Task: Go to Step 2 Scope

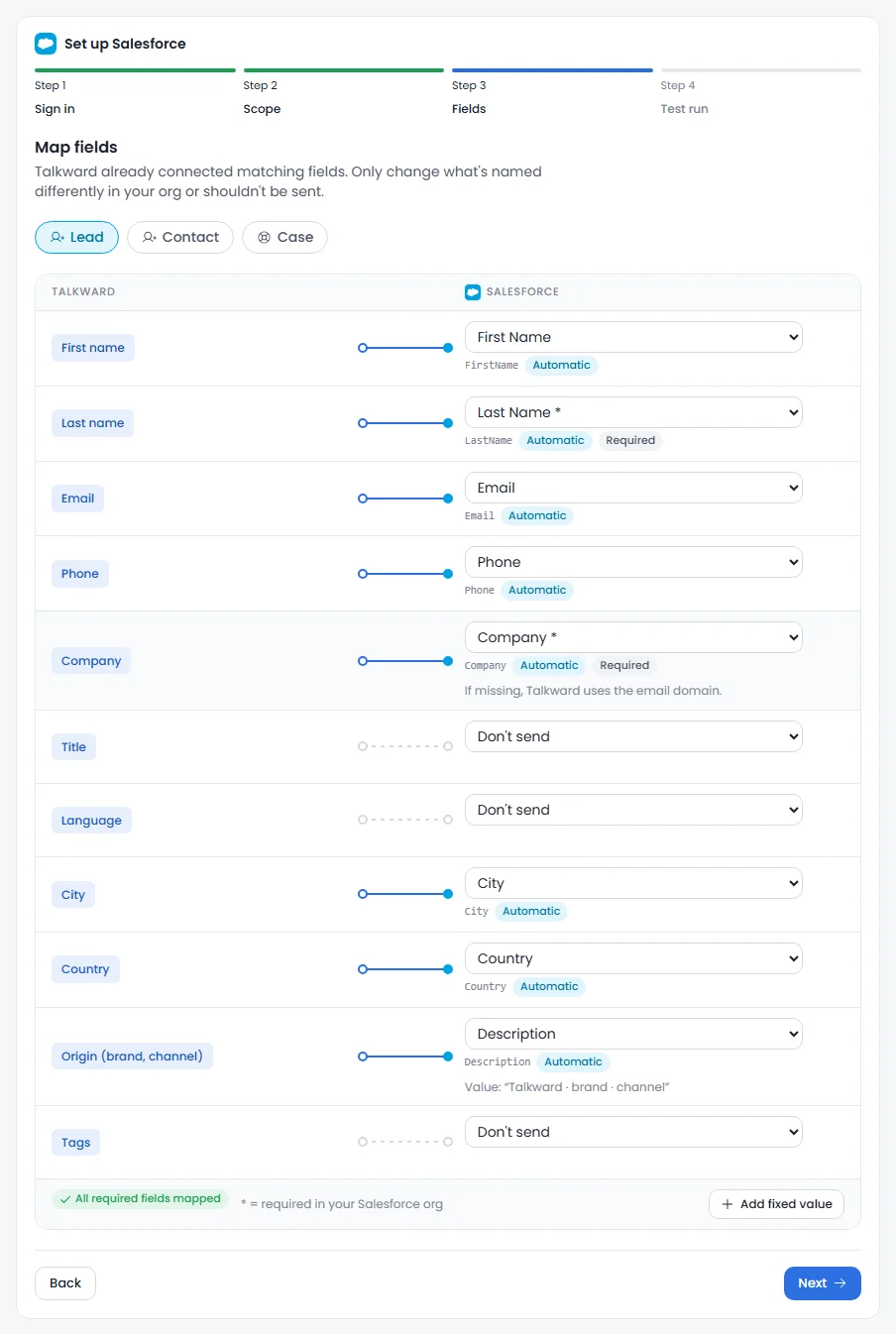Action: click(x=343, y=93)
